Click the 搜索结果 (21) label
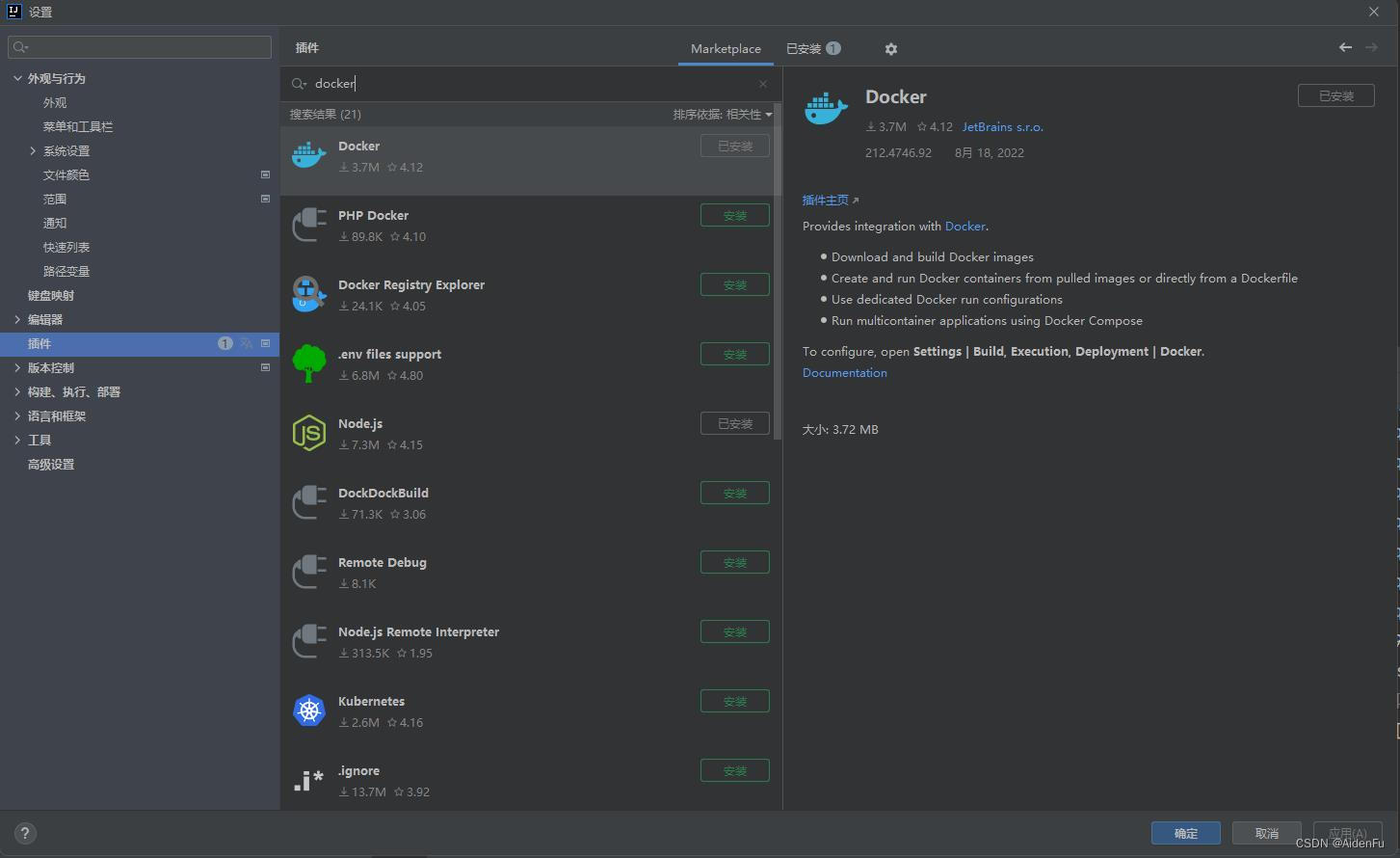Screen dimensions: 1400x858 [326, 115]
